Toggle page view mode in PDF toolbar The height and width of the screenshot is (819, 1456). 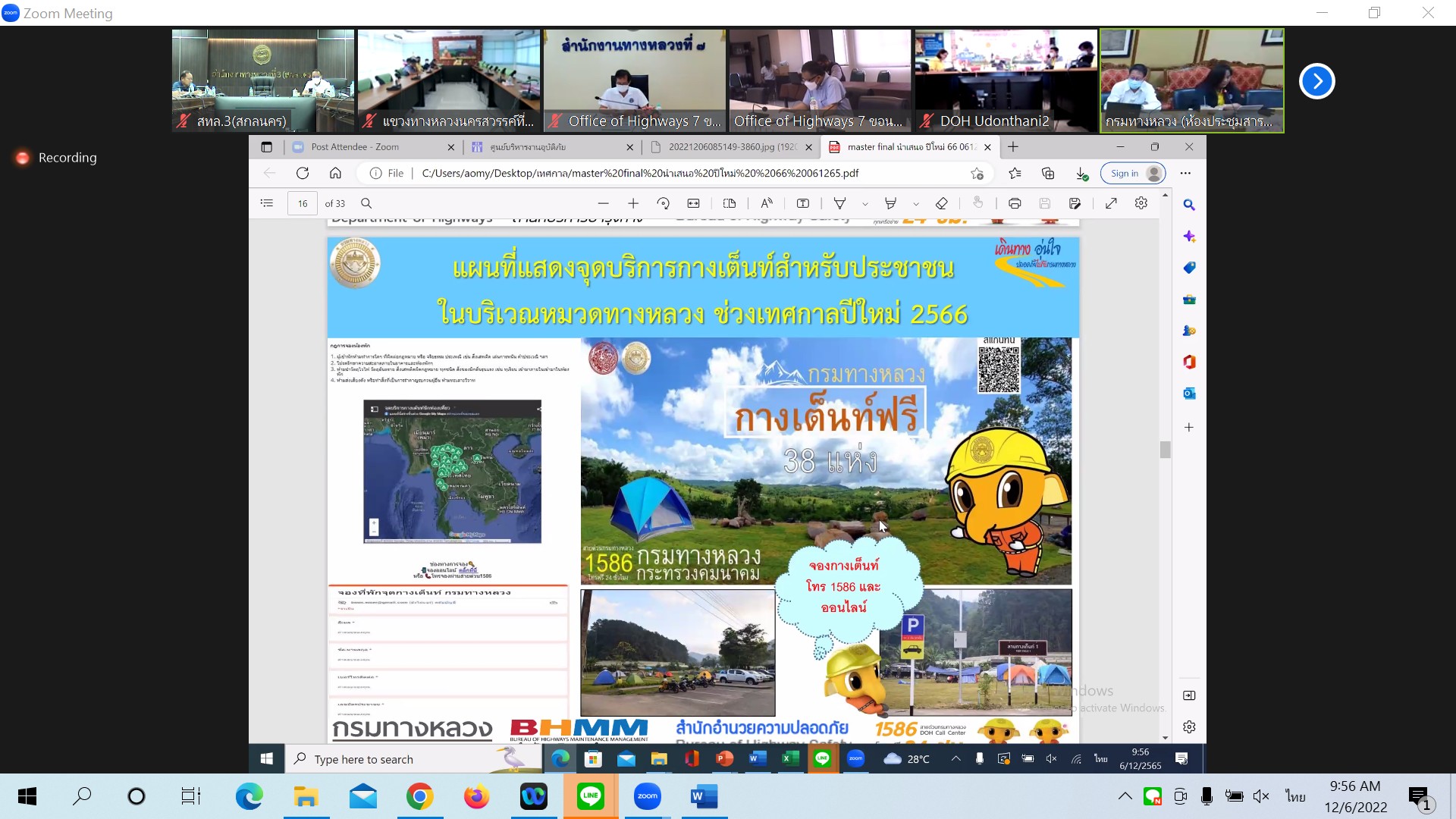coord(730,203)
